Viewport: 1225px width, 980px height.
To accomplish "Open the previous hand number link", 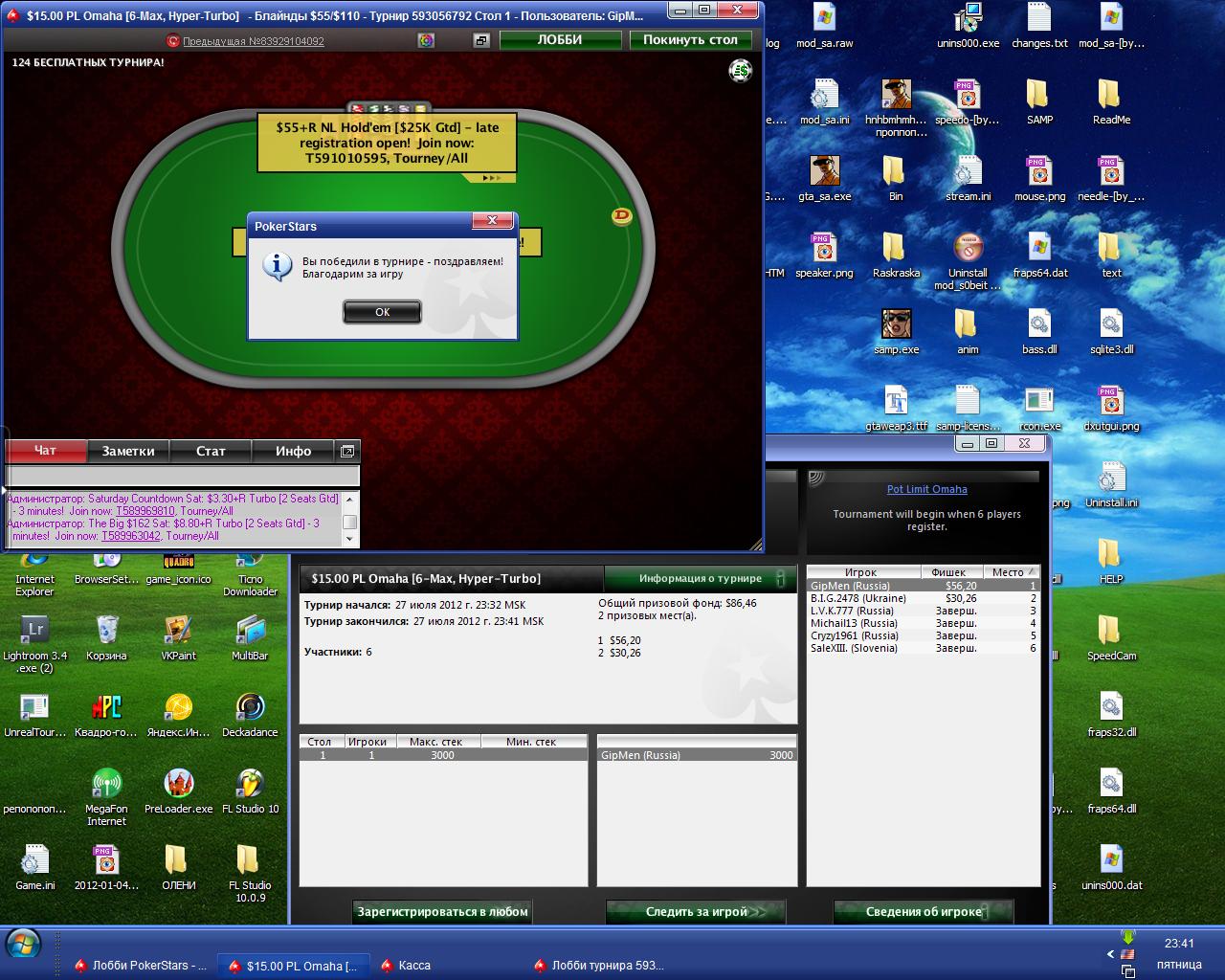I will (253, 41).
